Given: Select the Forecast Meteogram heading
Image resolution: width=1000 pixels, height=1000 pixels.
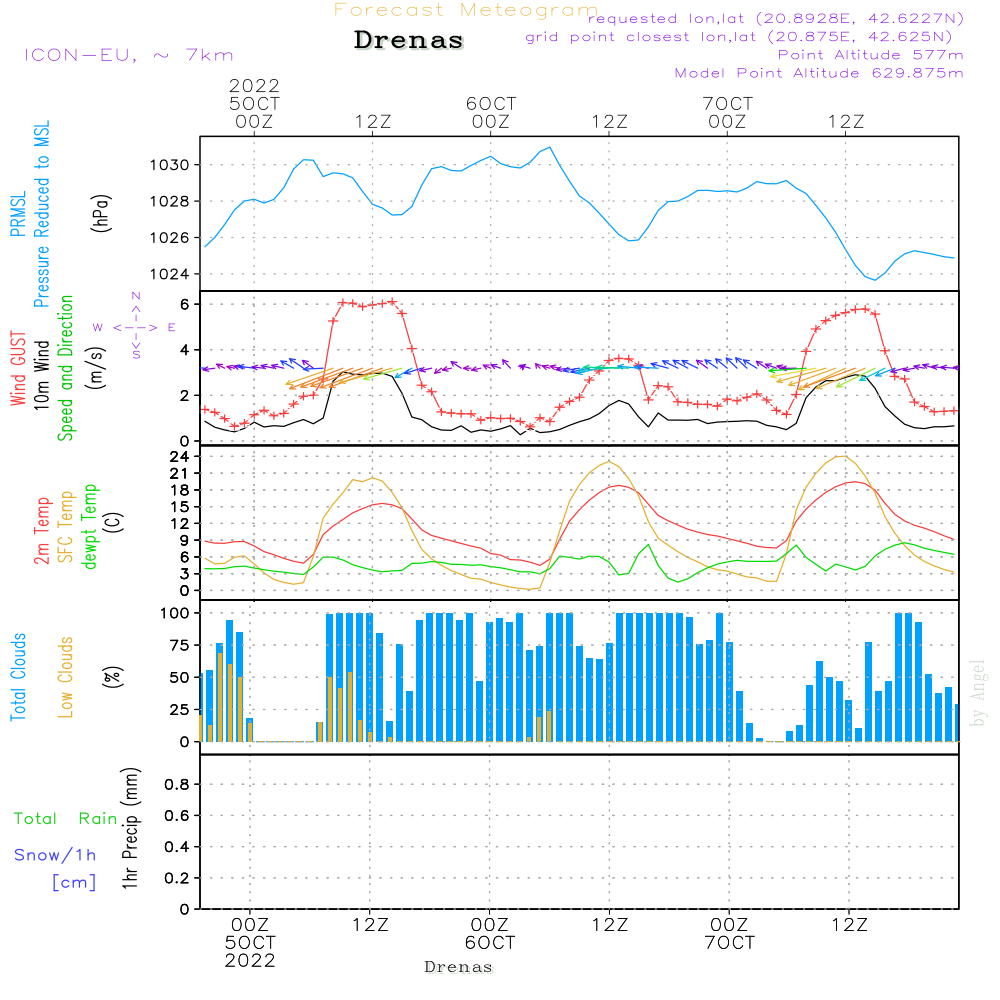Looking at the screenshot, I should [x=466, y=10].
